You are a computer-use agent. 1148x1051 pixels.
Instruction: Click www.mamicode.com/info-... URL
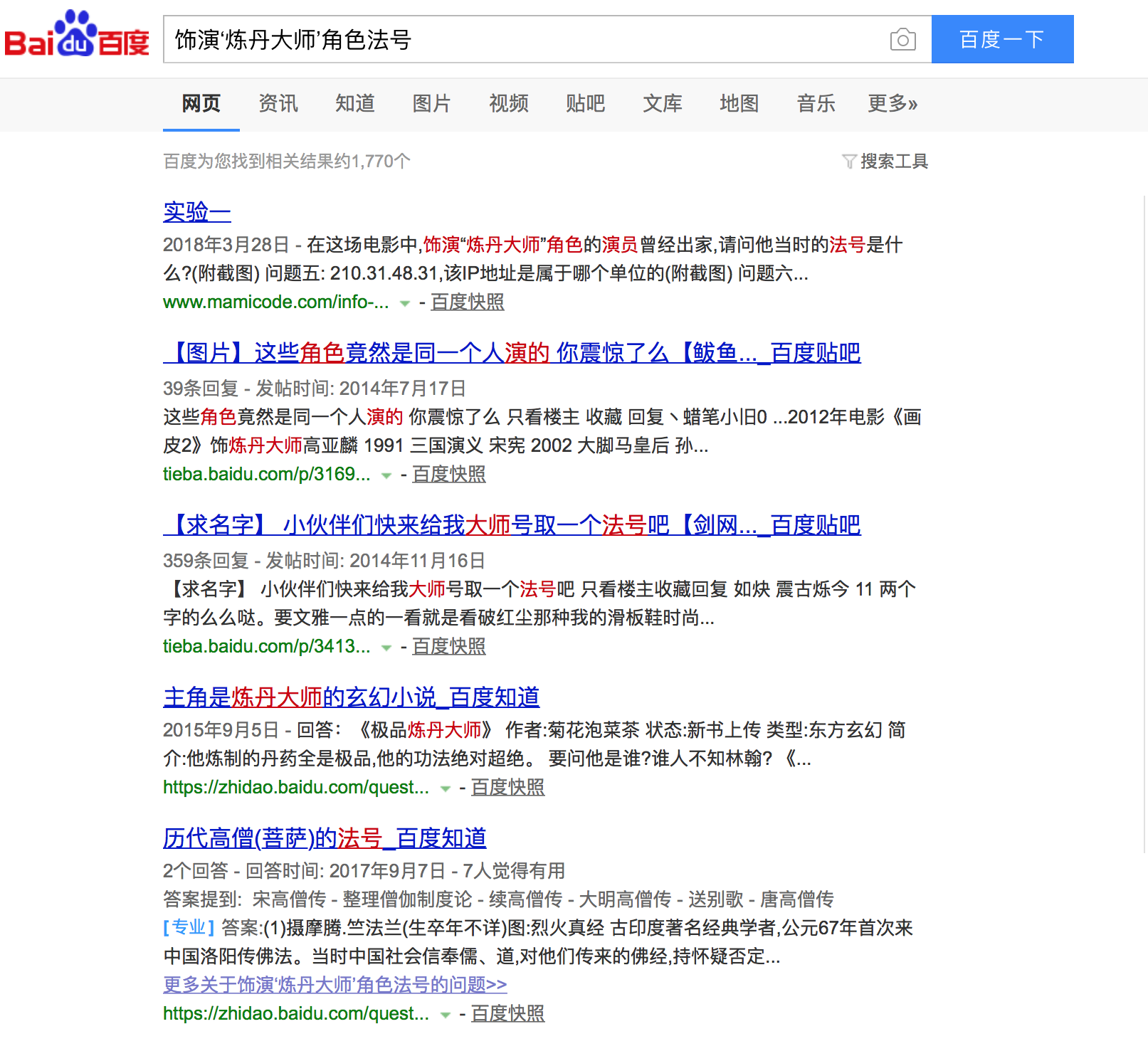pos(275,302)
